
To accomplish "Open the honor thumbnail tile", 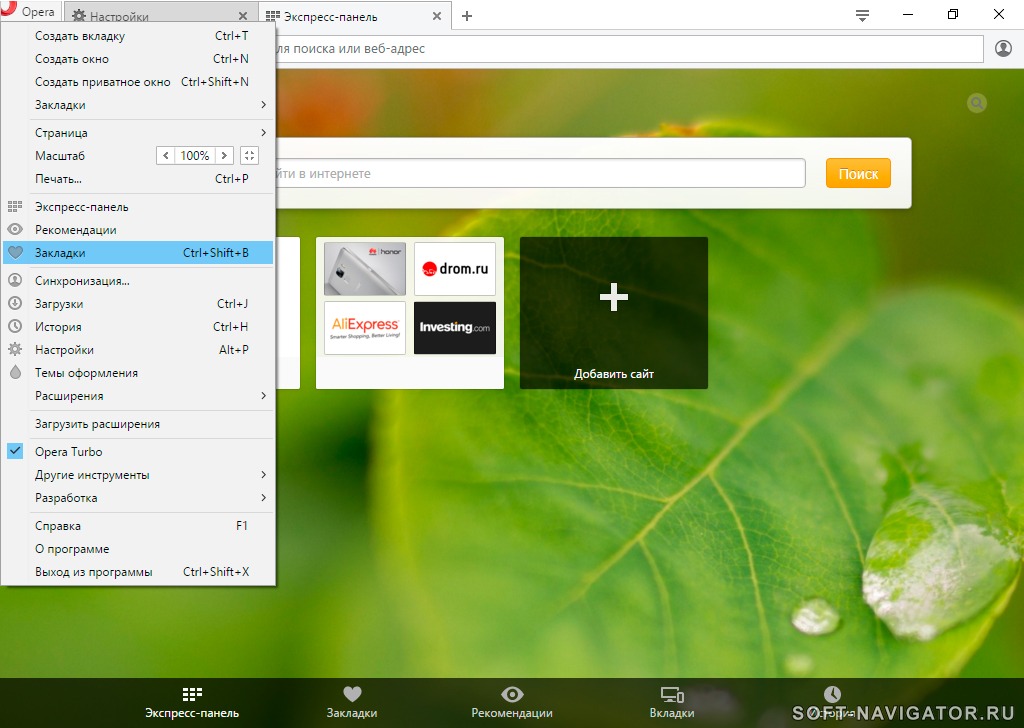I will pyautogui.click(x=365, y=269).
